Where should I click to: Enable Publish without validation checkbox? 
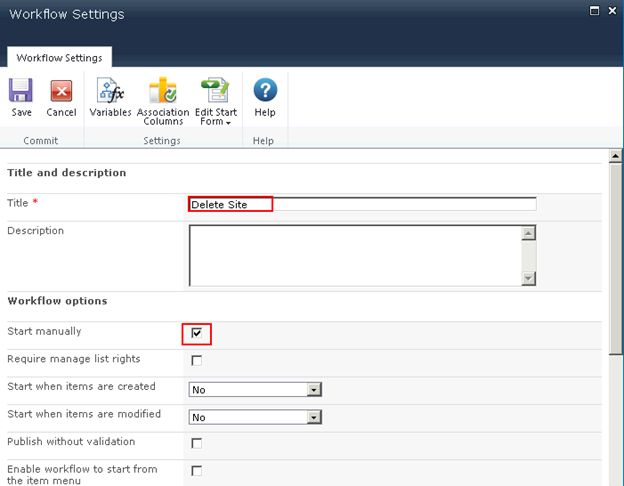(196, 443)
